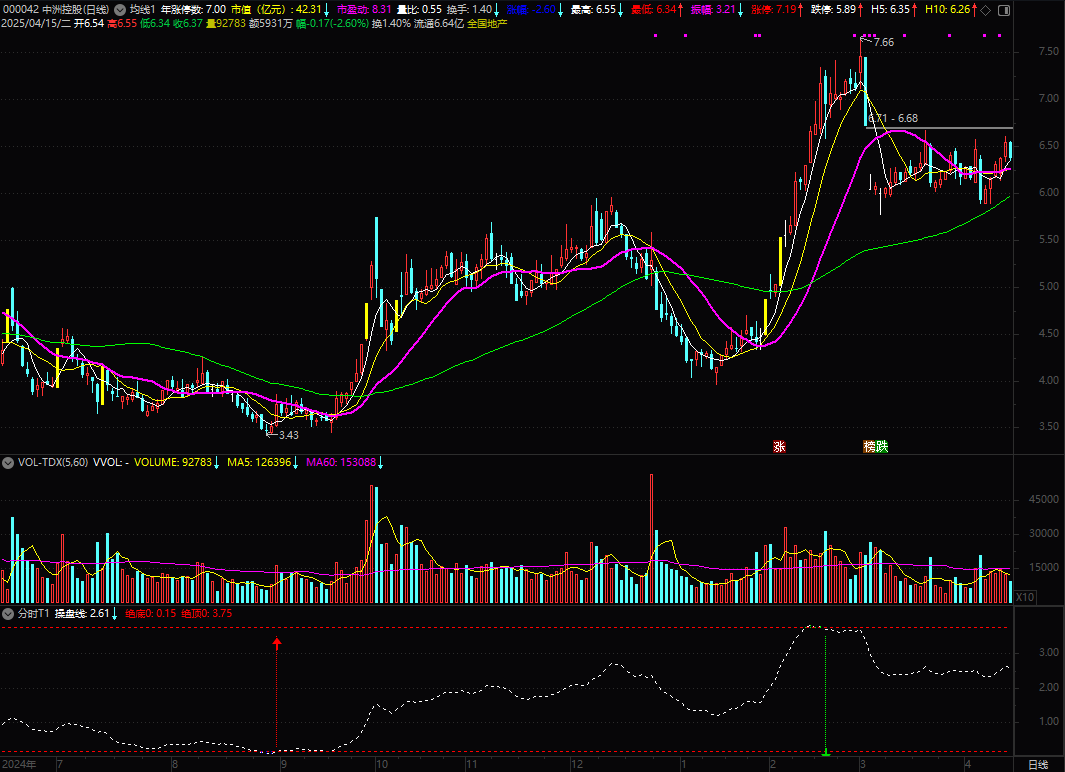The height and width of the screenshot is (772, 1065).
Task: Click the 45000 volume axis label
Action: click(x=1044, y=499)
